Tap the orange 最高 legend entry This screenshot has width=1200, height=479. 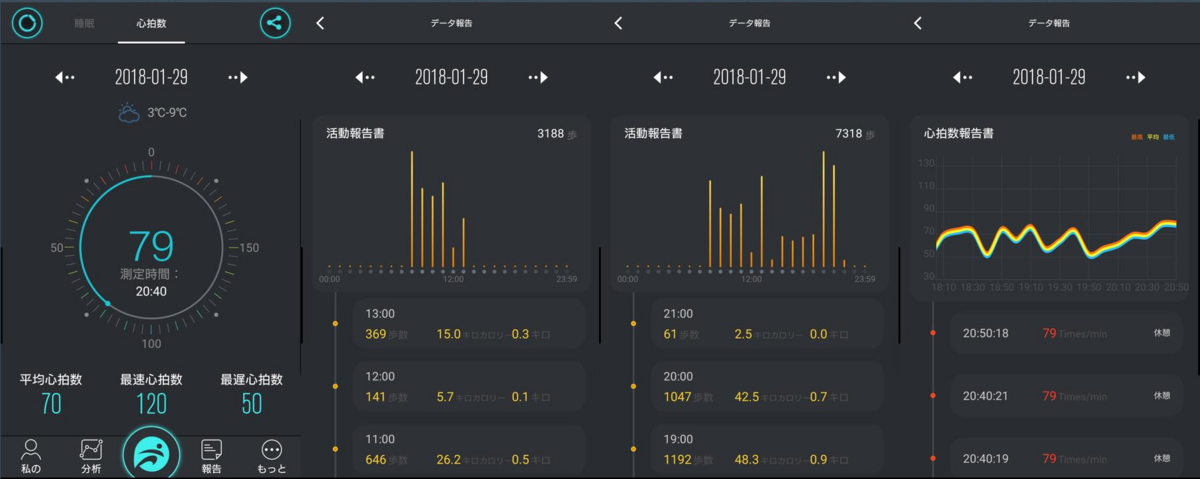1136,136
